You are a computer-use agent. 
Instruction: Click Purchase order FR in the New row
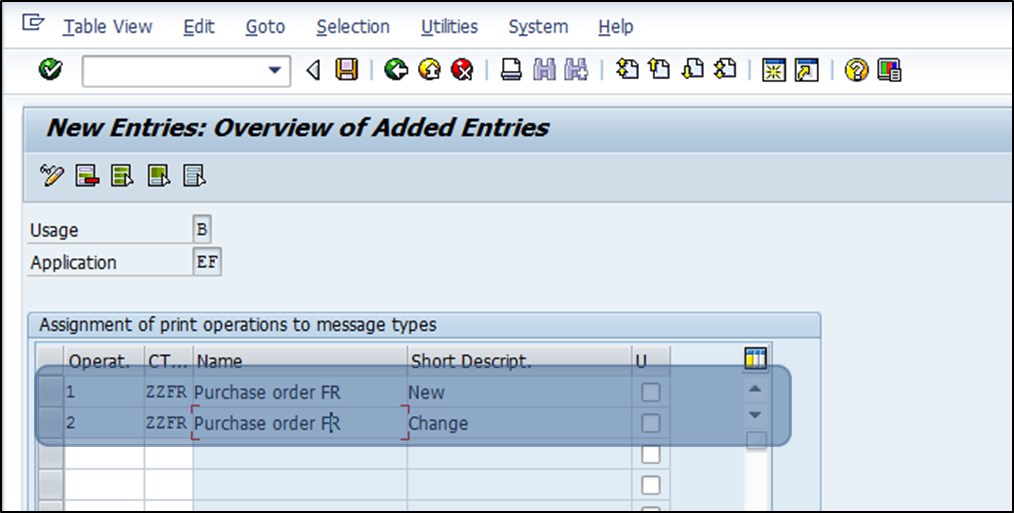[x=300, y=392]
